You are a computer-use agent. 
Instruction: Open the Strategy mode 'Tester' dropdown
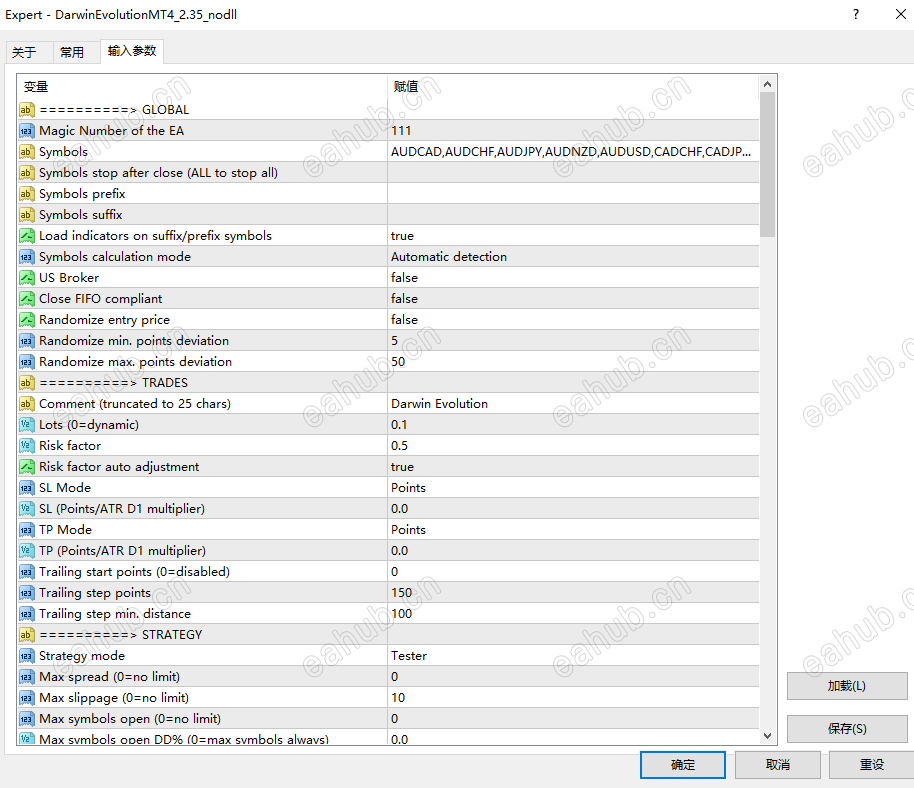coord(574,656)
